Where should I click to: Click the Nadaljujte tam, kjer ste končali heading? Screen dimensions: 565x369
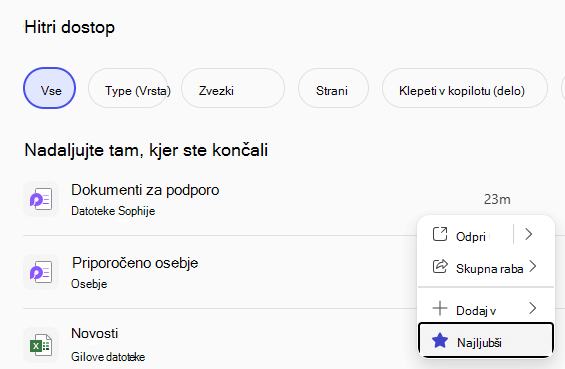[146, 150]
